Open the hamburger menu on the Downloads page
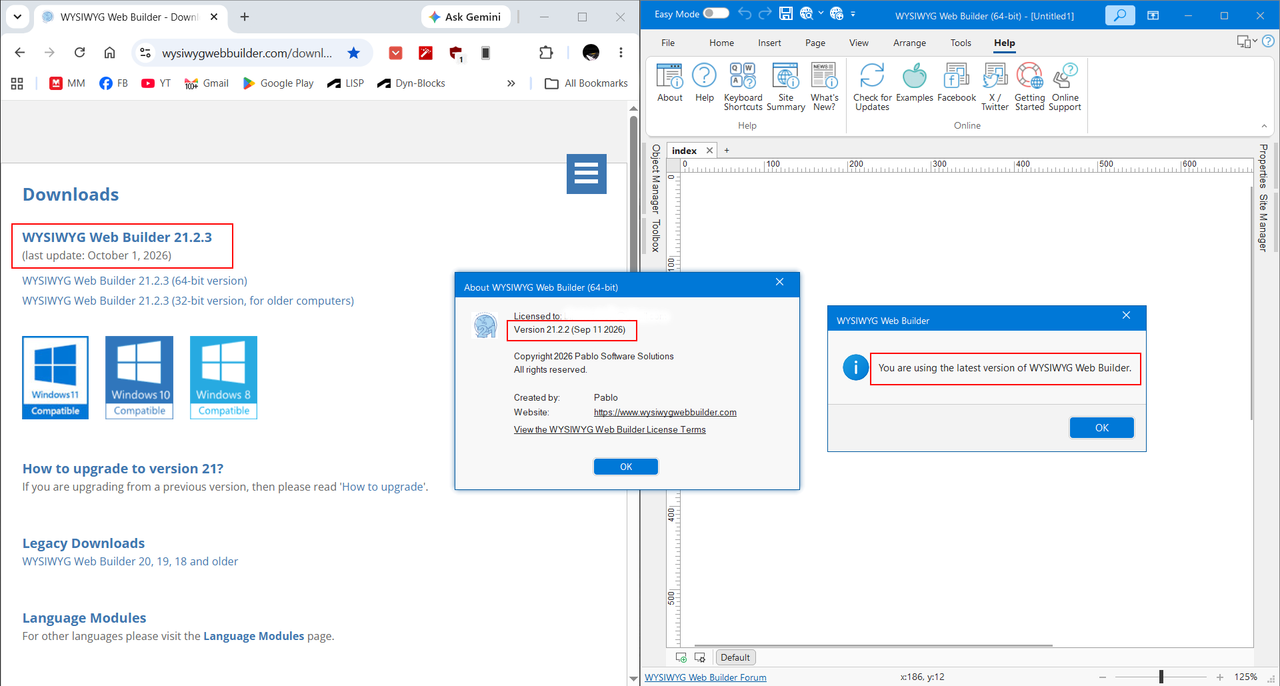The height and width of the screenshot is (686, 1280). coord(586,174)
